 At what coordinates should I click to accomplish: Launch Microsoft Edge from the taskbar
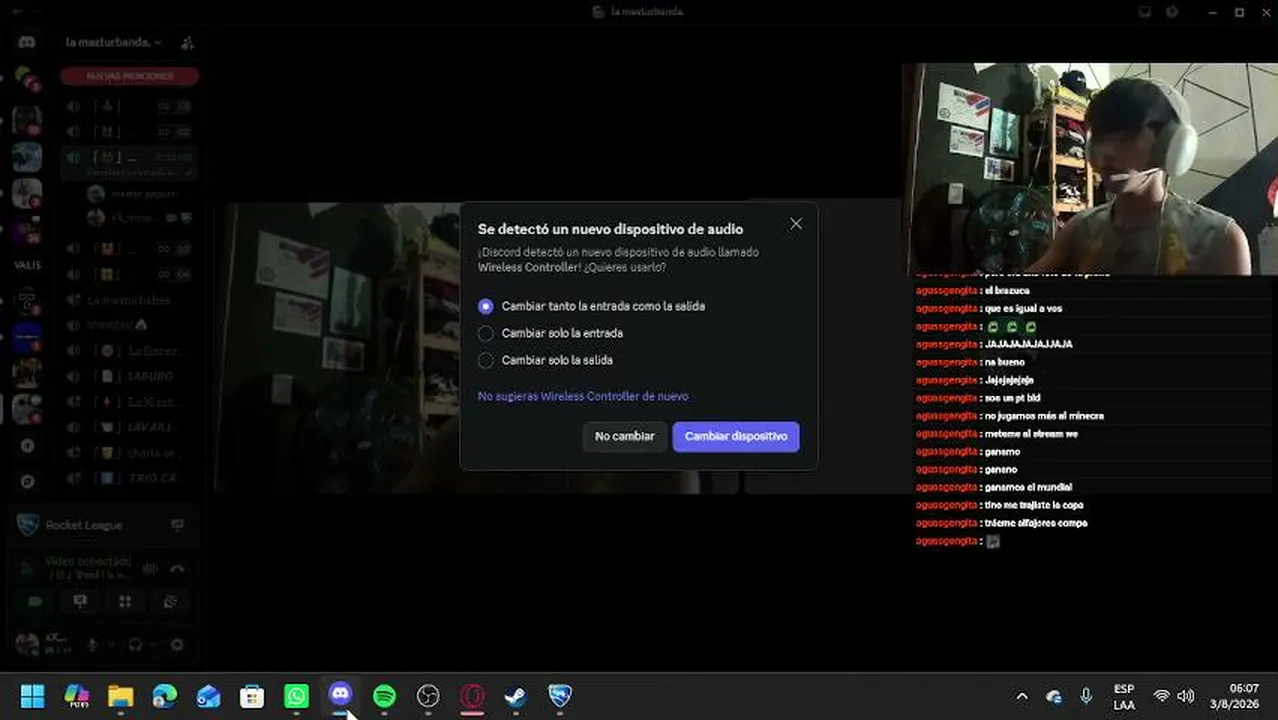[164, 696]
